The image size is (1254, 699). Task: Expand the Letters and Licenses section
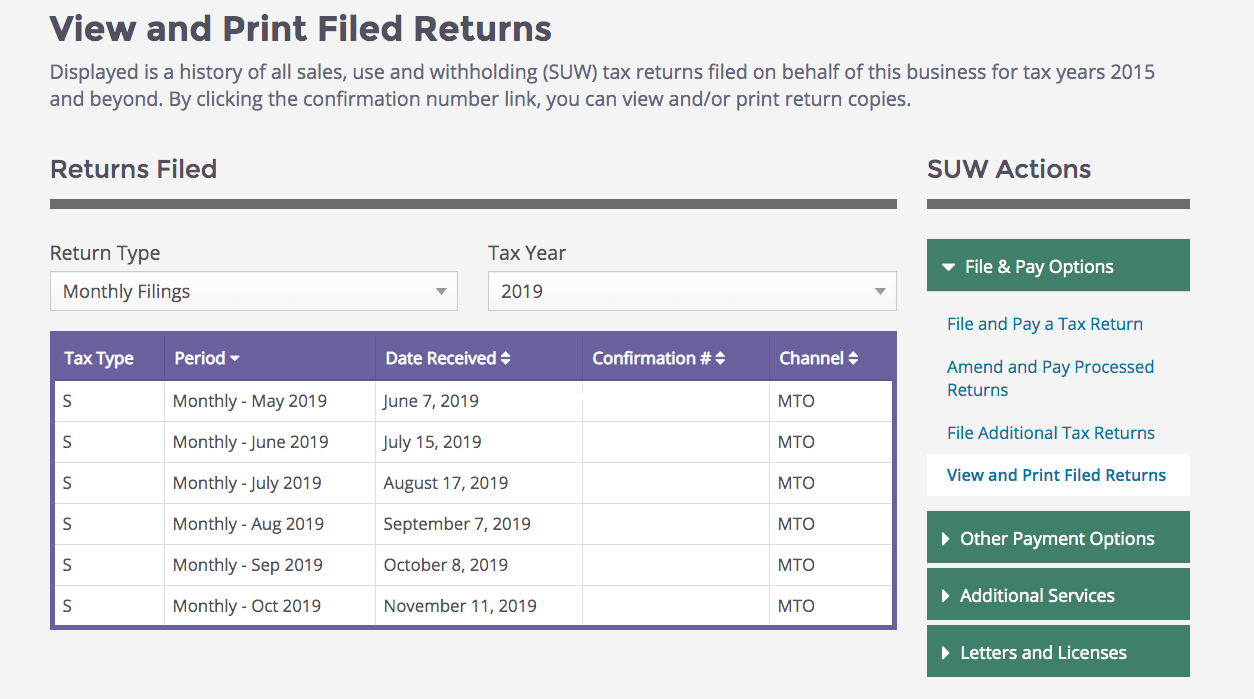click(x=1058, y=652)
